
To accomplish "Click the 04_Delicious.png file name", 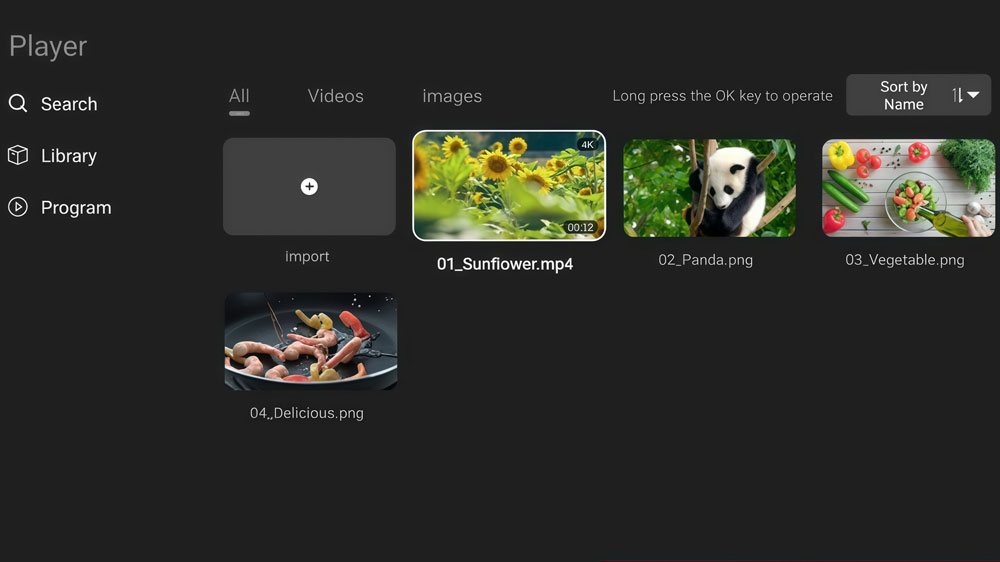I will coord(307,413).
